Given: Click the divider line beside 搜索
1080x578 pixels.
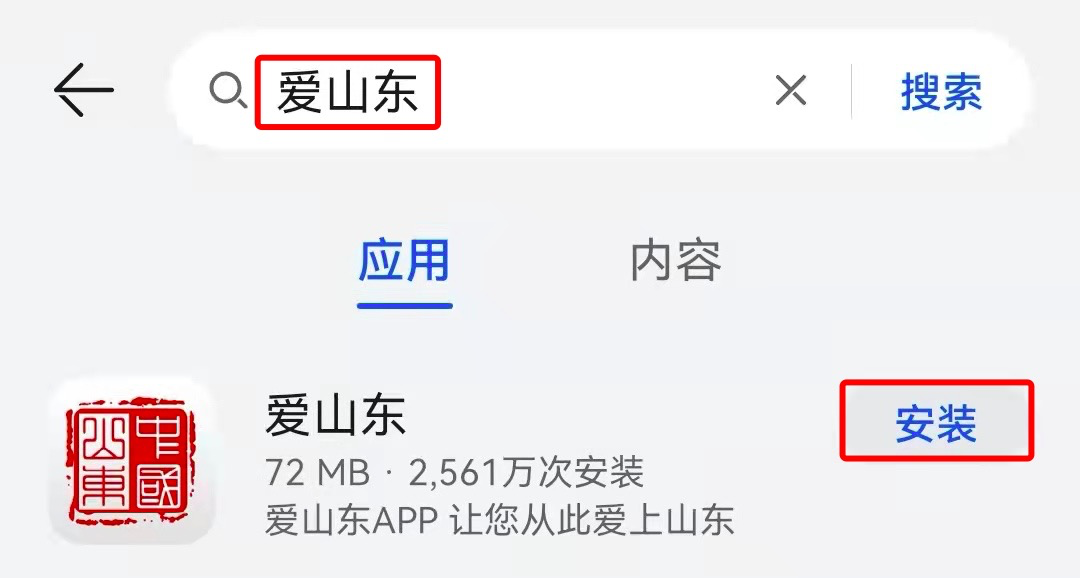Looking at the screenshot, I should (852, 91).
